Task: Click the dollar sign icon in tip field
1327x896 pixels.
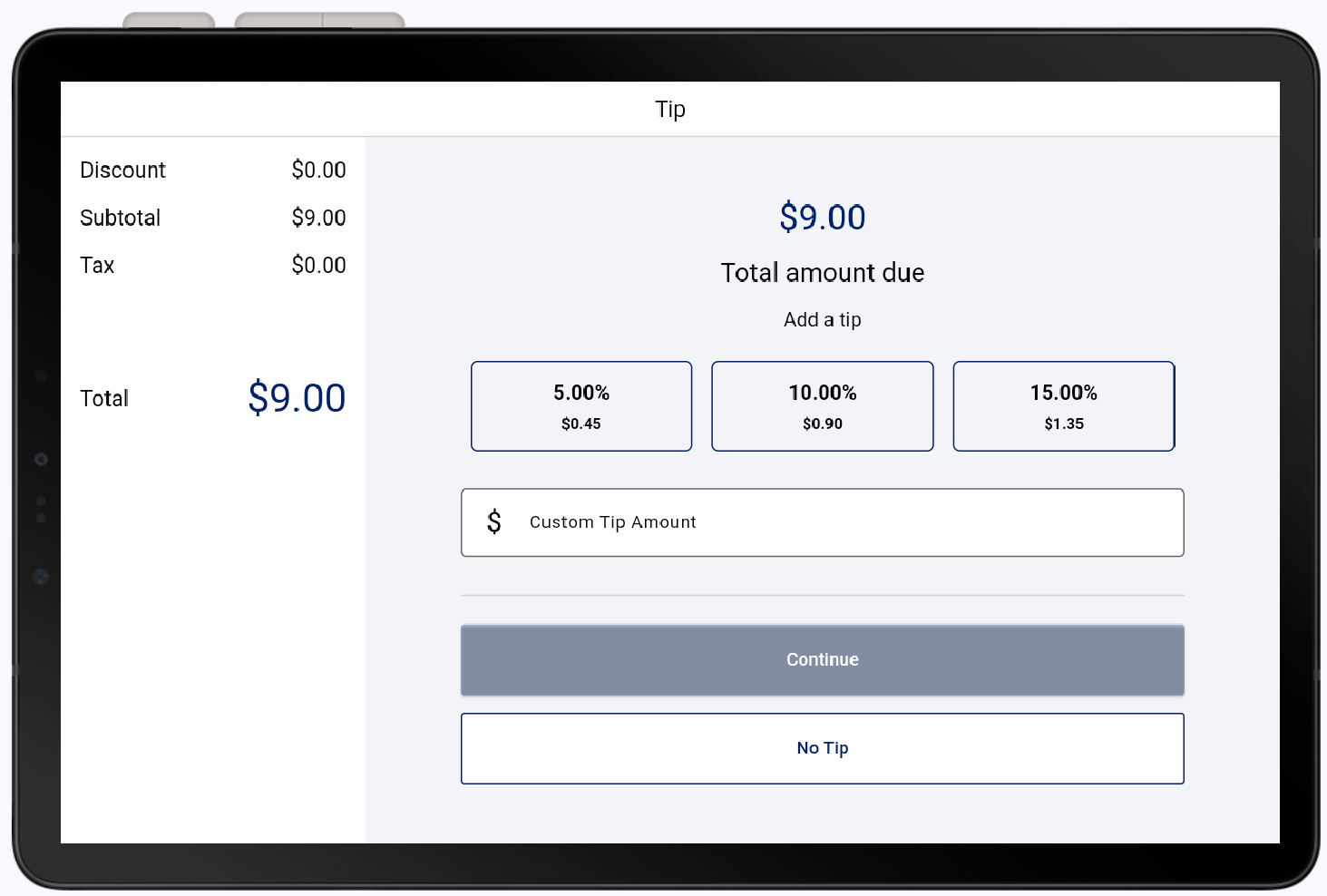Action: pos(494,522)
